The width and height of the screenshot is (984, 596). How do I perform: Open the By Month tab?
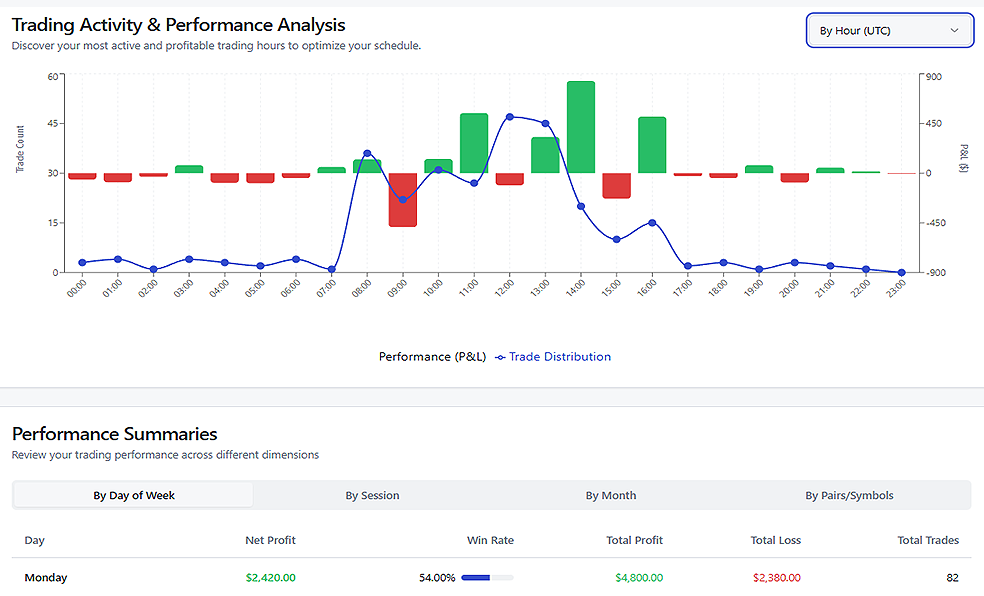coord(611,495)
